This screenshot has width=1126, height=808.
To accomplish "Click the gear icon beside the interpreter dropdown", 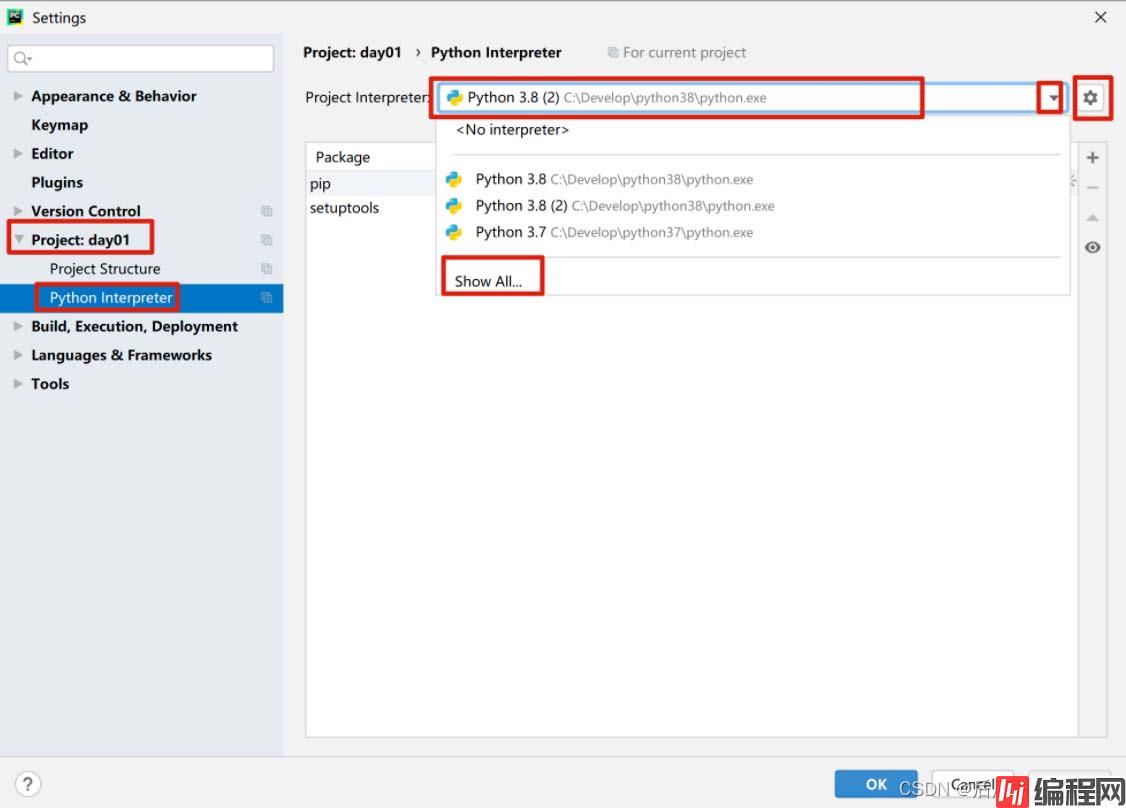I will pyautogui.click(x=1091, y=98).
